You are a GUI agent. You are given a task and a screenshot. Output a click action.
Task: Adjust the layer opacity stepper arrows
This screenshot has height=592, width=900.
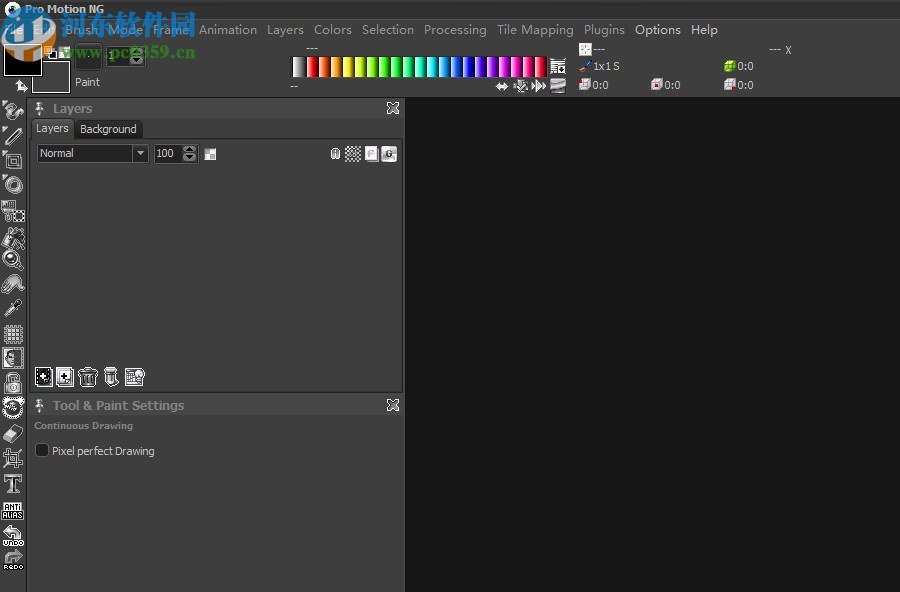point(189,153)
